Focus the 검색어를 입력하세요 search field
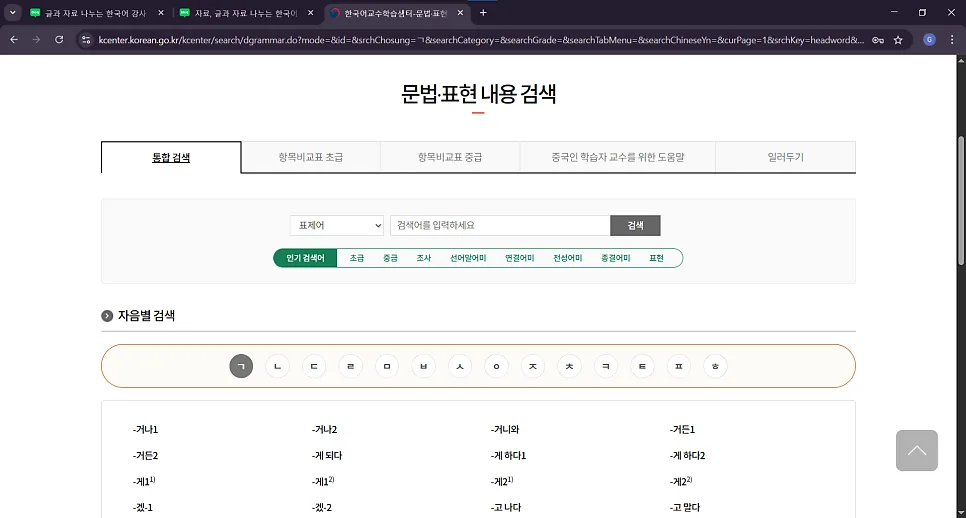This screenshot has width=966, height=518. click(x=500, y=225)
